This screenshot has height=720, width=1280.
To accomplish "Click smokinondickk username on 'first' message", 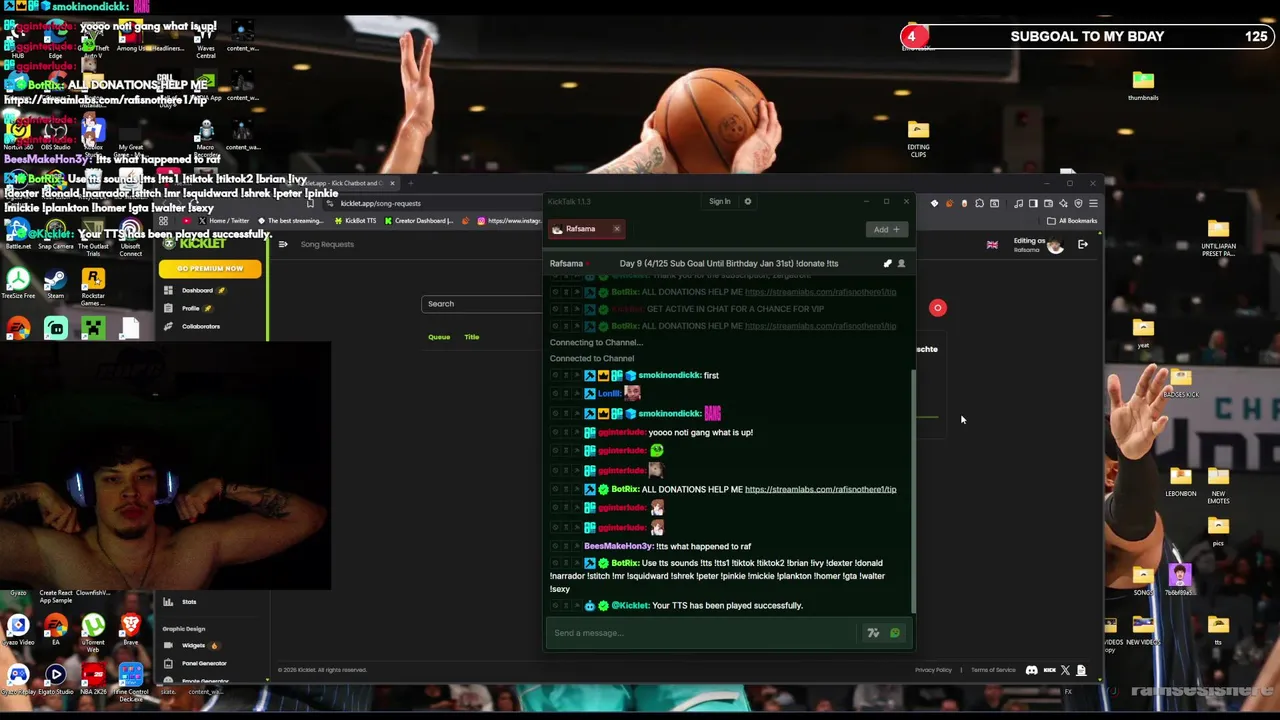I will (669, 375).
